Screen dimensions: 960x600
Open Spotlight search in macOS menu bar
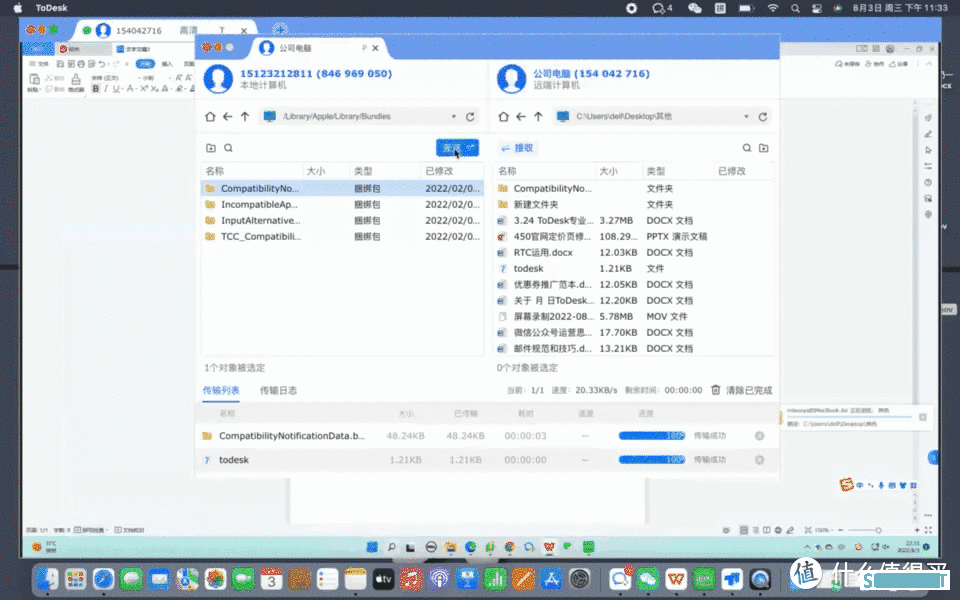point(795,8)
